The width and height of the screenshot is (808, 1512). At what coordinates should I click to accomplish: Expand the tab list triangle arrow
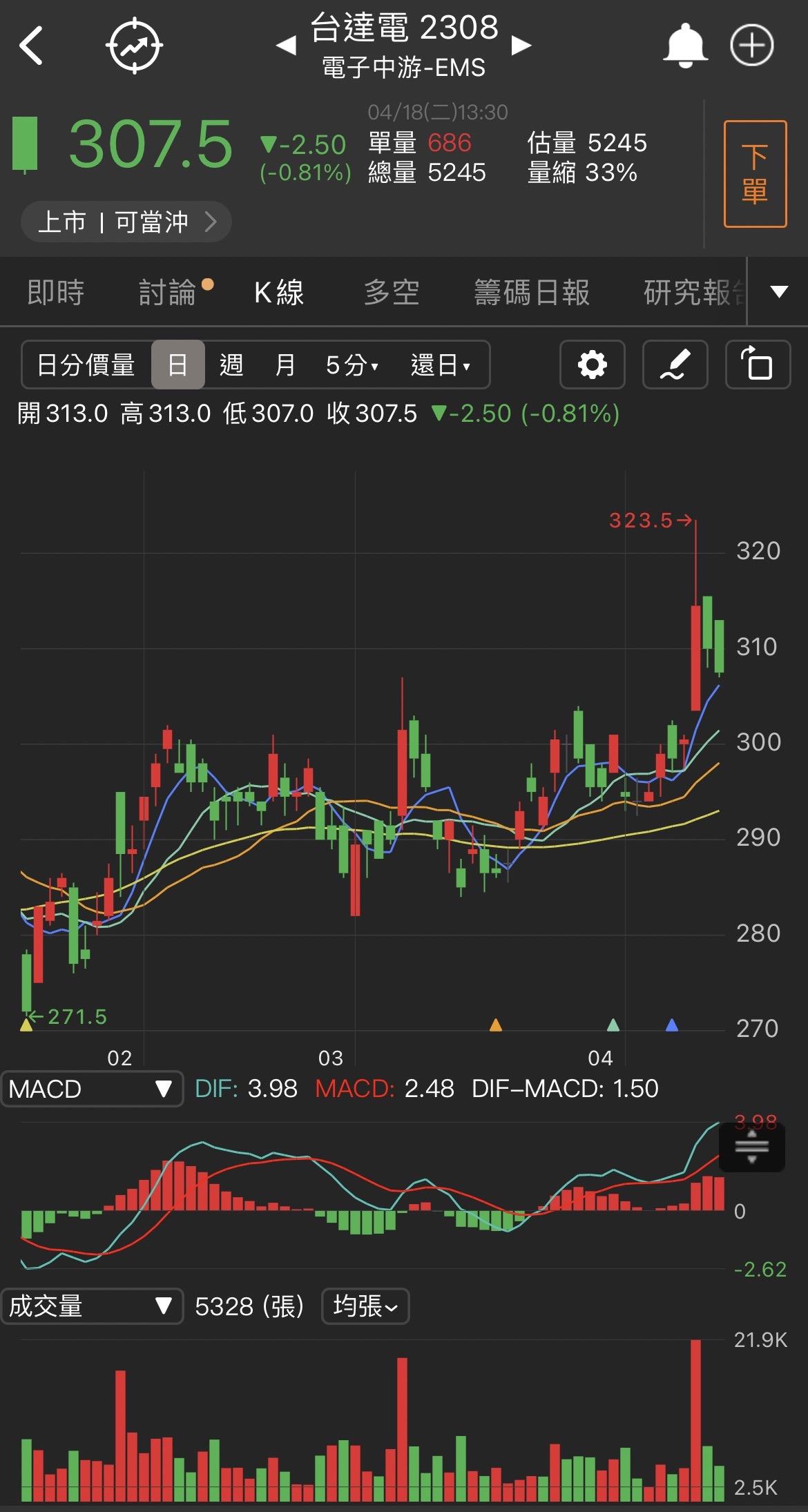[779, 291]
